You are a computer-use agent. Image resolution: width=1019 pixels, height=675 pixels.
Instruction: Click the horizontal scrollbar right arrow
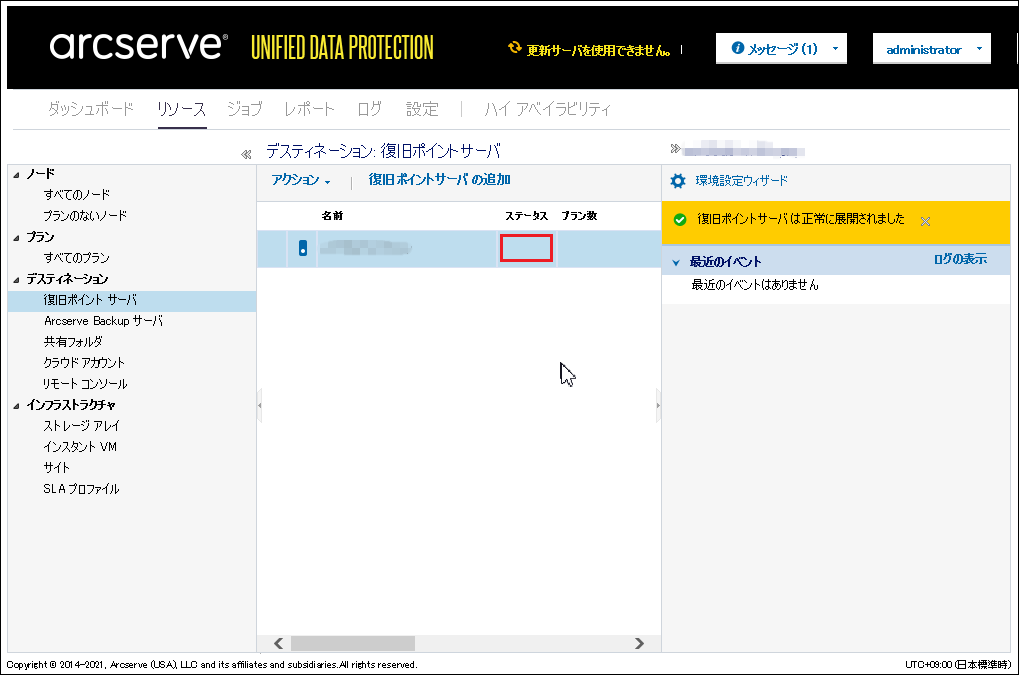(639, 643)
